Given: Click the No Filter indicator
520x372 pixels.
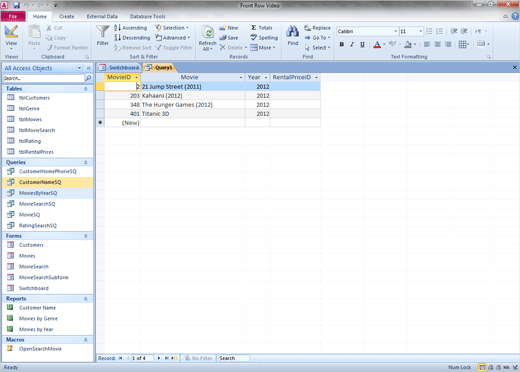Looking at the screenshot, I should [199, 358].
